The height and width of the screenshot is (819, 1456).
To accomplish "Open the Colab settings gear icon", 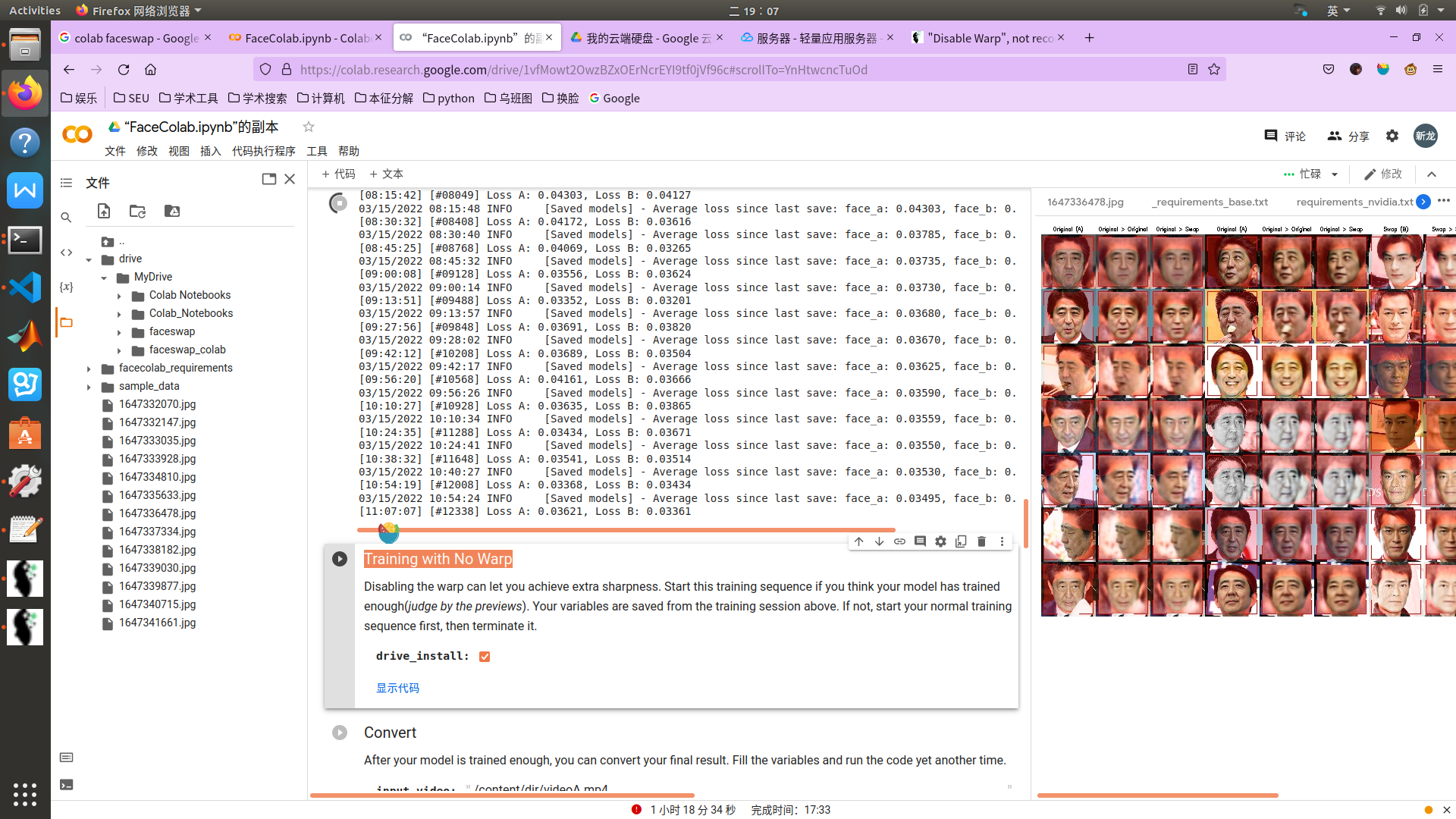I will point(1392,136).
